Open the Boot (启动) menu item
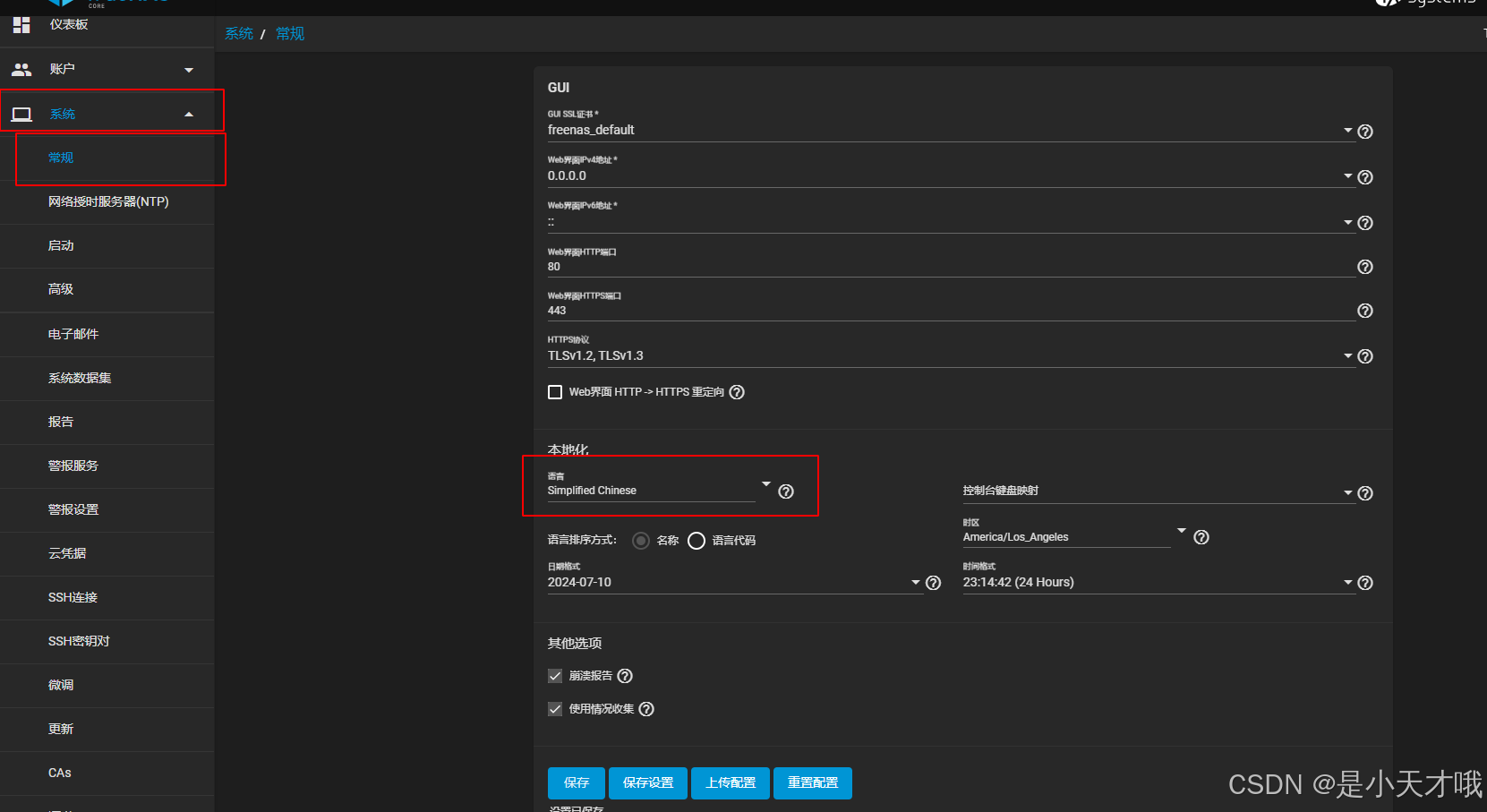 pyautogui.click(x=107, y=245)
